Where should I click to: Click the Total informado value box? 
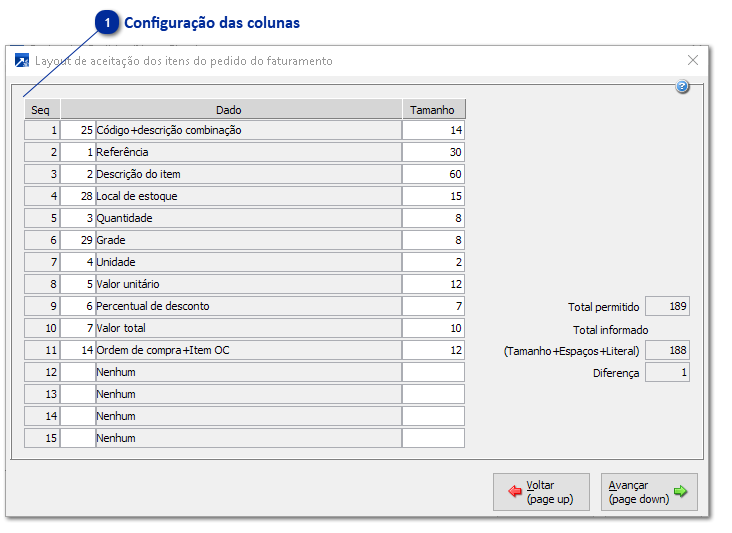(x=667, y=351)
